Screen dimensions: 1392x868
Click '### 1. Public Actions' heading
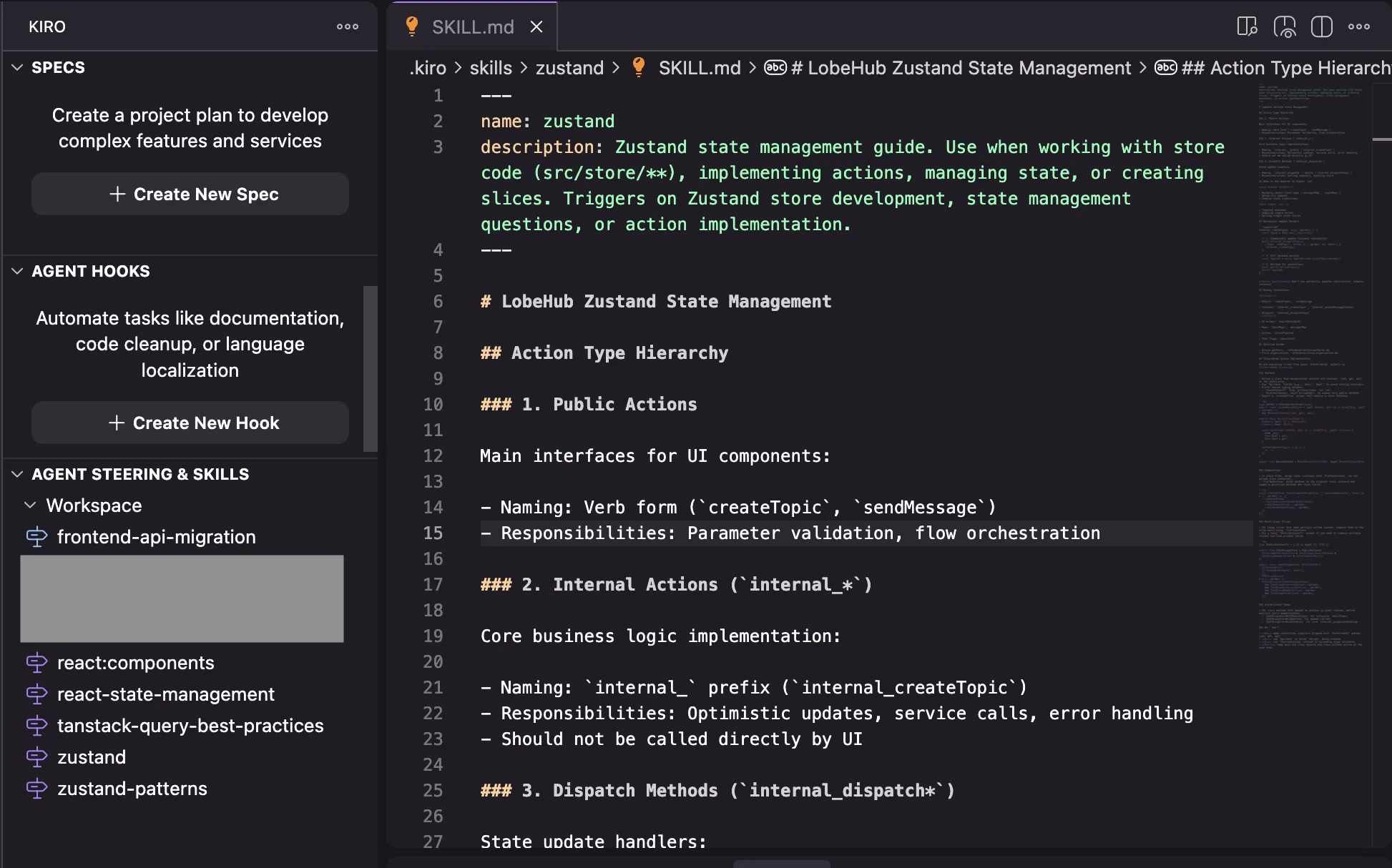coord(589,404)
